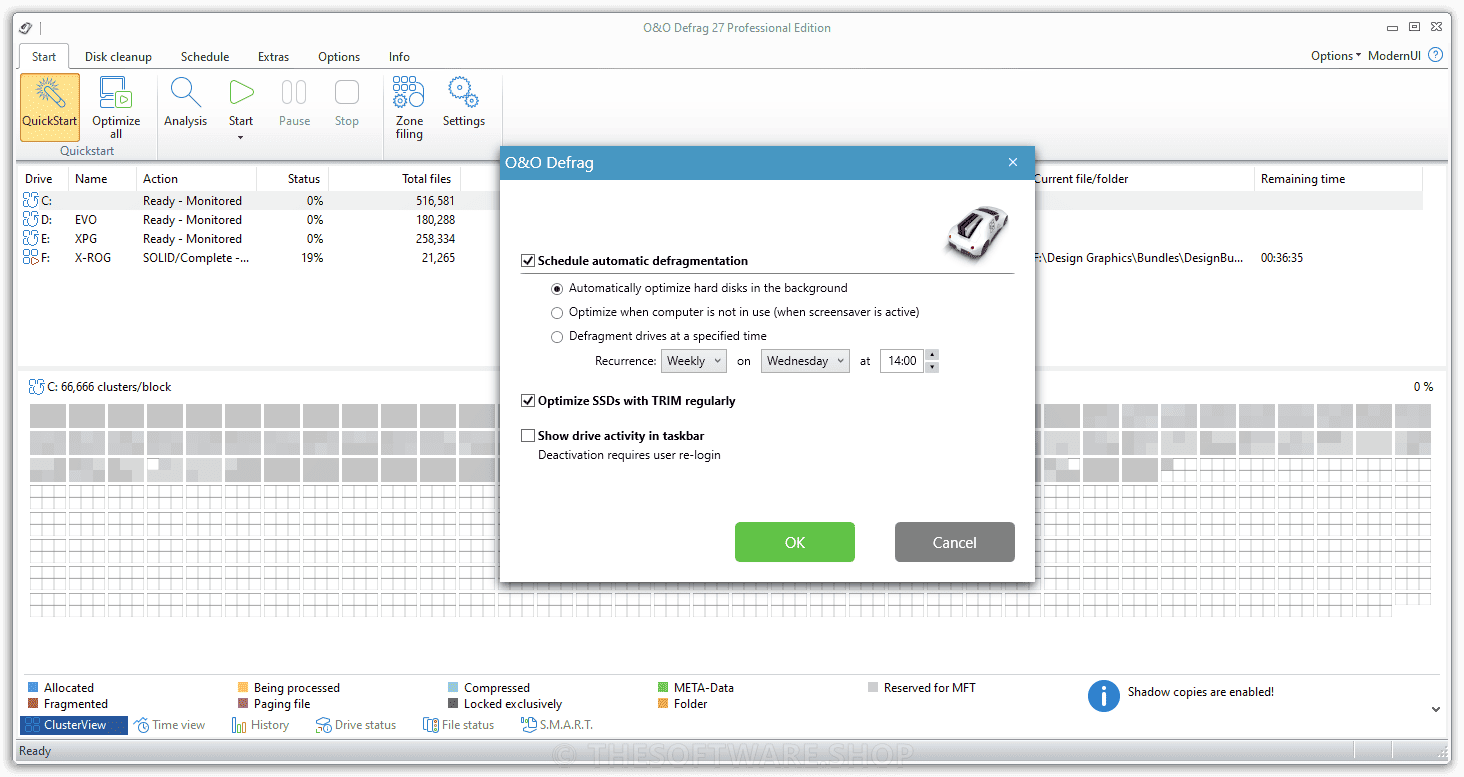Click the drive E: icon in the list
1464x777 pixels.
[30, 239]
